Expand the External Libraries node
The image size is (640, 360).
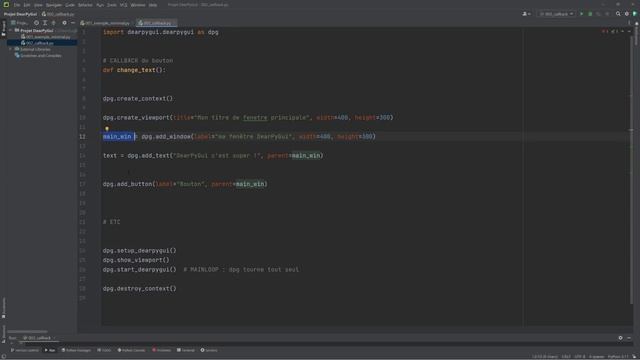pyautogui.click(x=11, y=49)
